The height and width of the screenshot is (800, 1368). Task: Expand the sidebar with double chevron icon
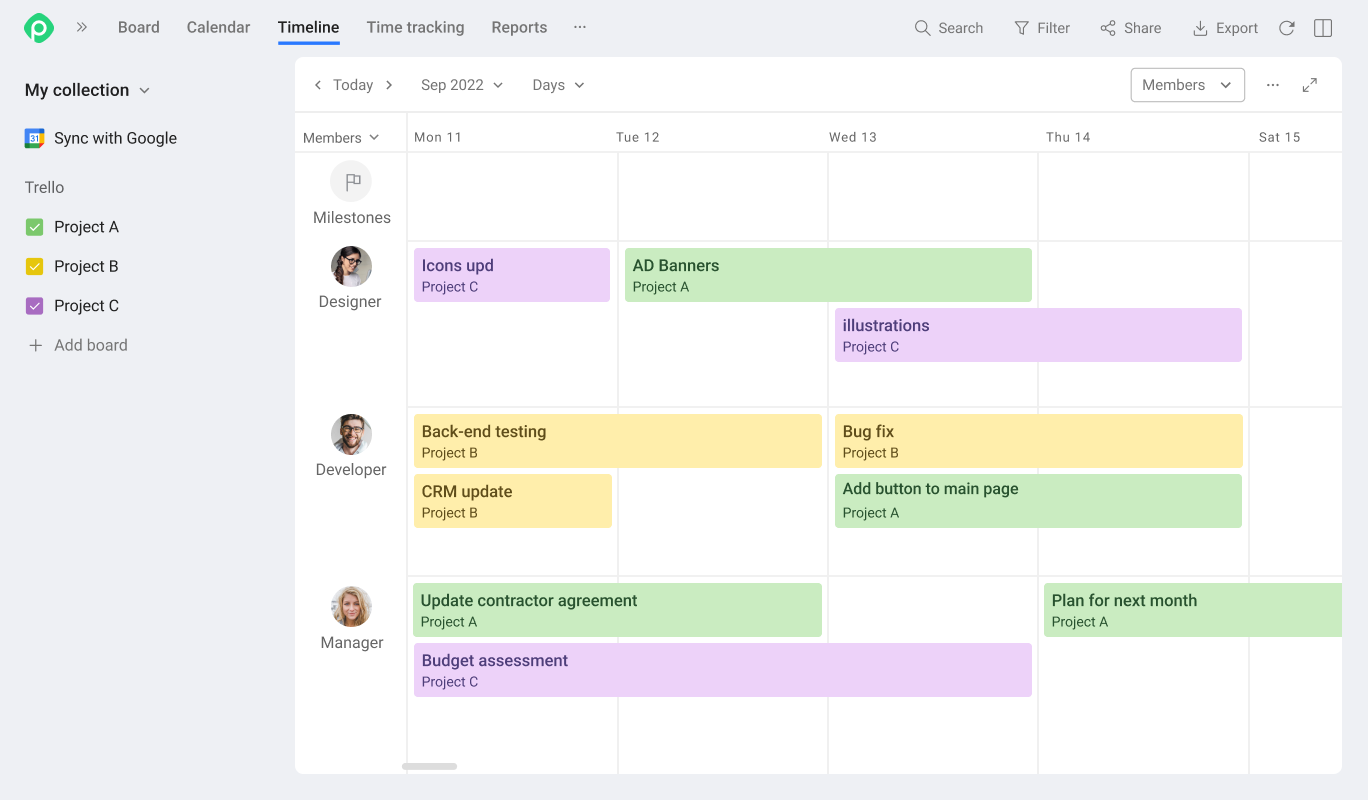tap(82, 28)
